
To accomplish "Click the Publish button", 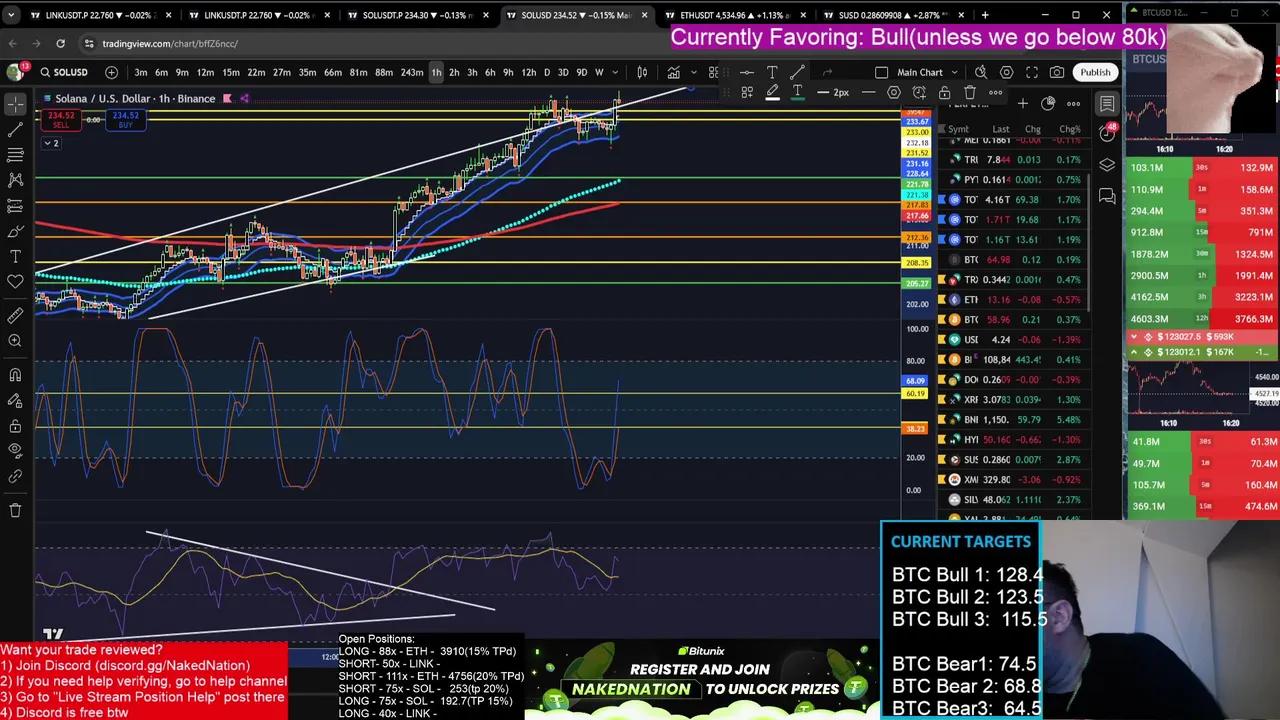I will coord(1095,72).
